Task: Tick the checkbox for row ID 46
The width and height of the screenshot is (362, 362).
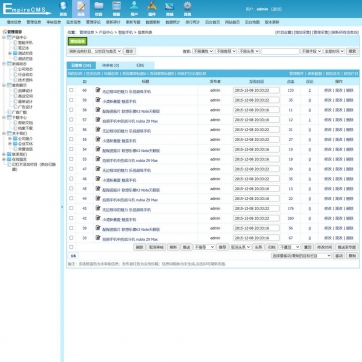Action: coord(71,179)
